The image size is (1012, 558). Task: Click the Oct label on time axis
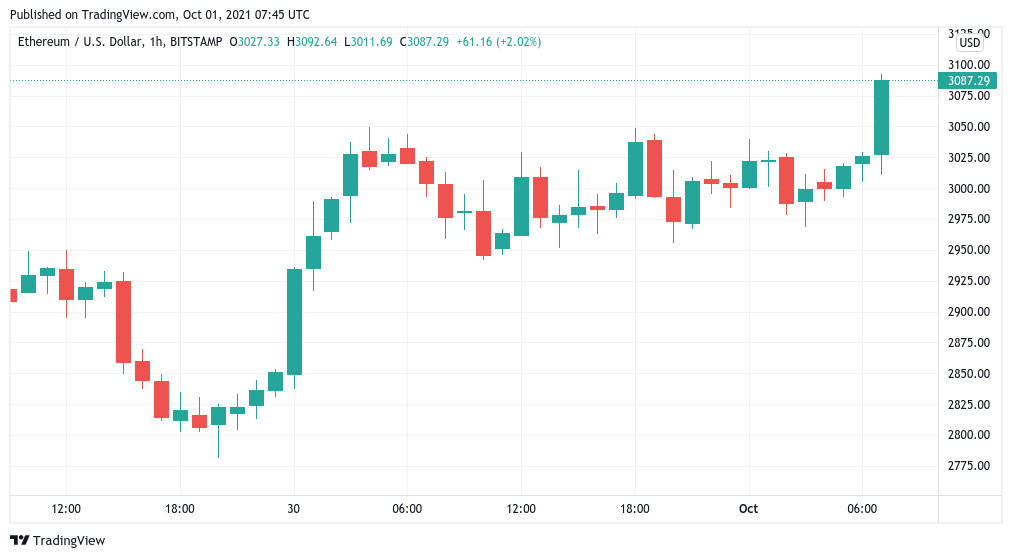pyautogui.click(x=748, y=509)
